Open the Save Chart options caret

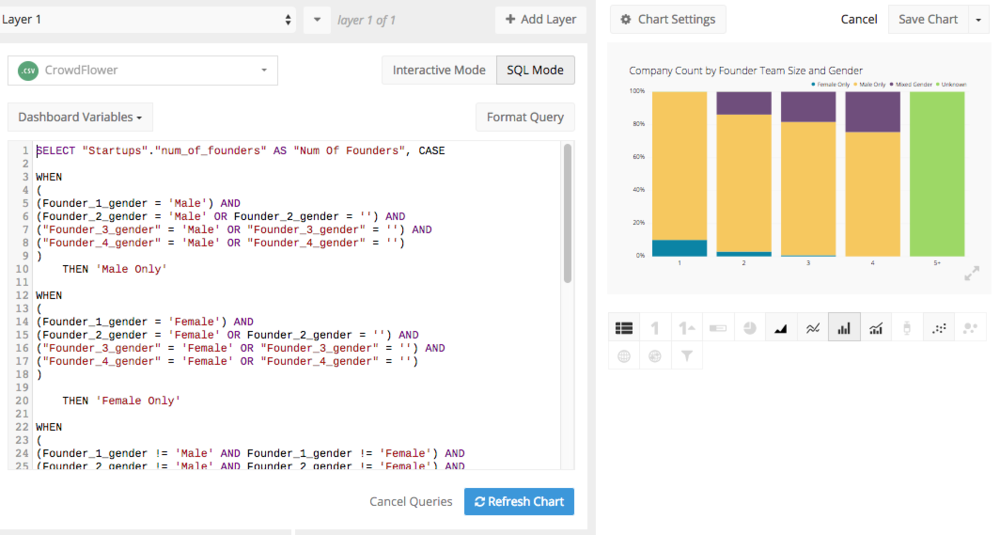978,19
